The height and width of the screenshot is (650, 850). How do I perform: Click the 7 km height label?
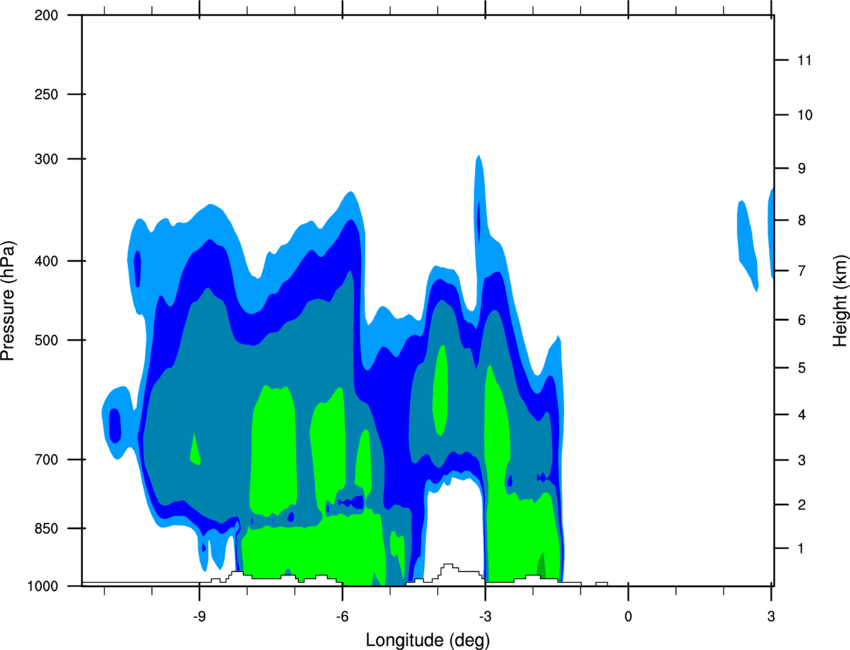pos(802,270)
